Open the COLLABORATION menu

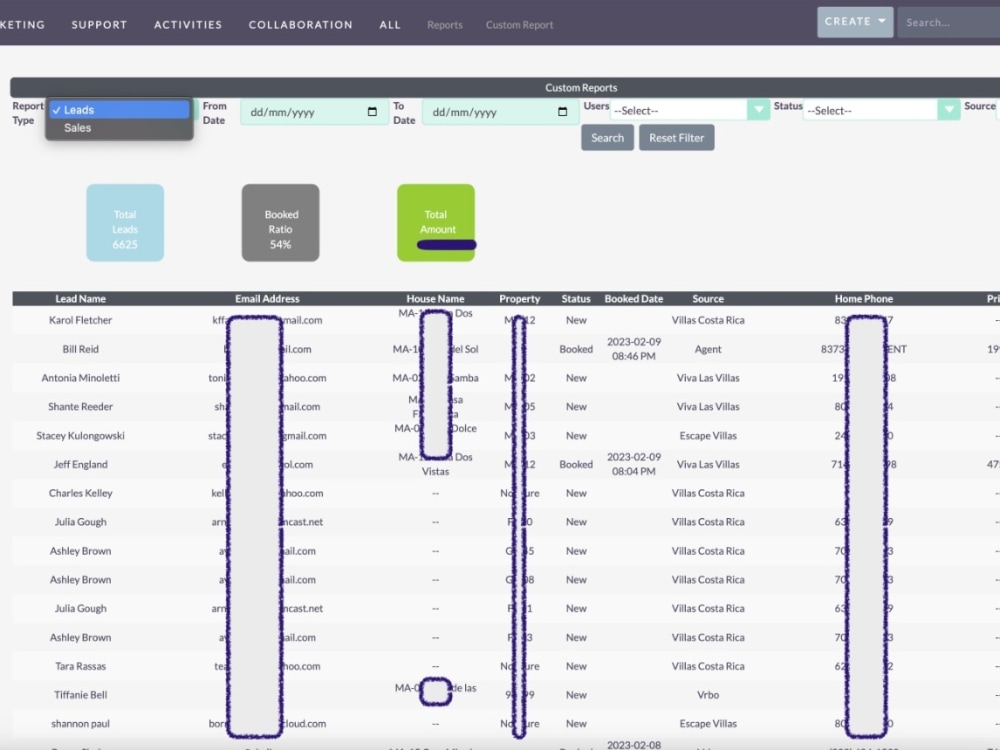pyautogui.click(x=300, y=24)
